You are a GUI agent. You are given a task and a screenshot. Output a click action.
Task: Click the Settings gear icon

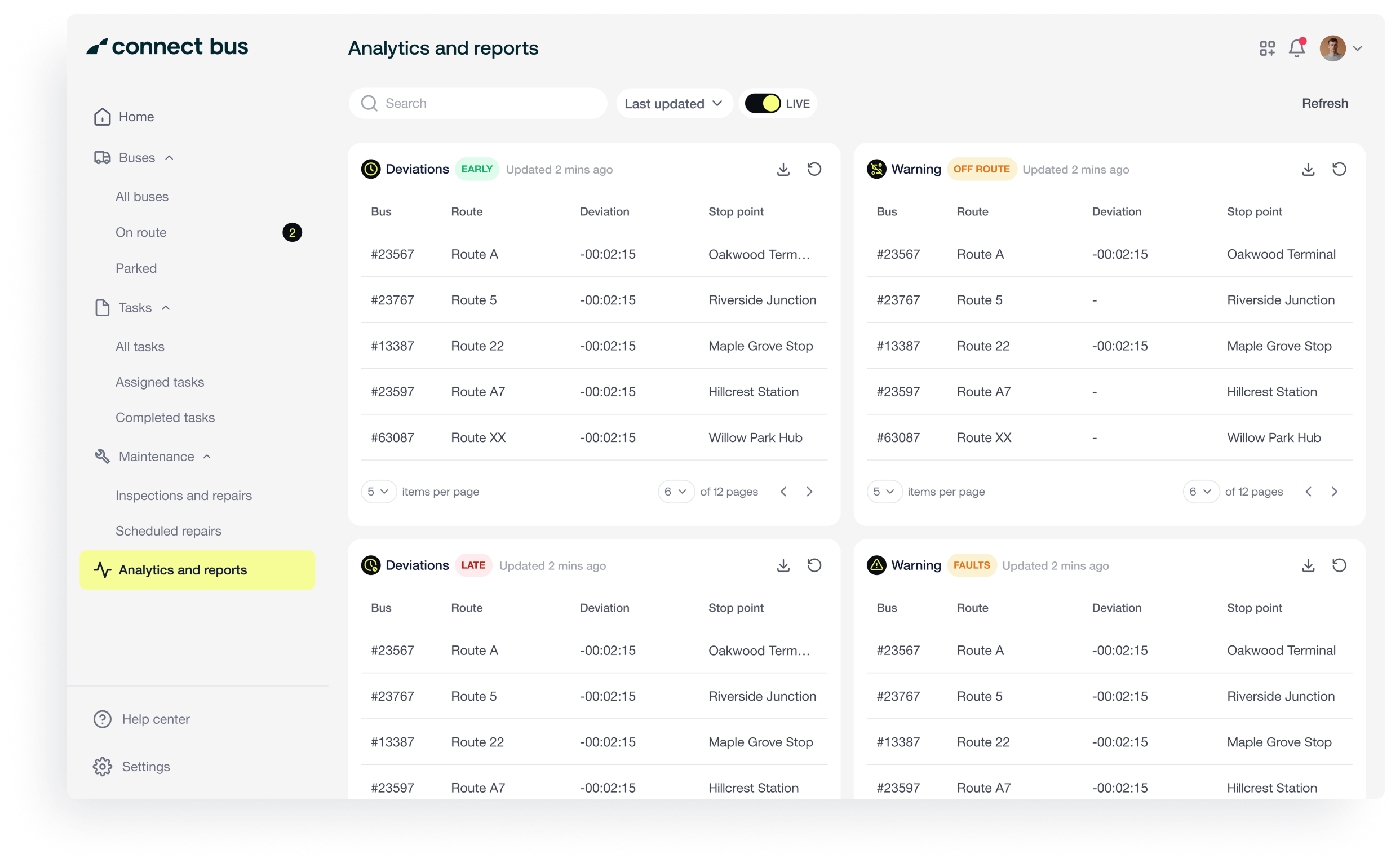coord(103,766)
